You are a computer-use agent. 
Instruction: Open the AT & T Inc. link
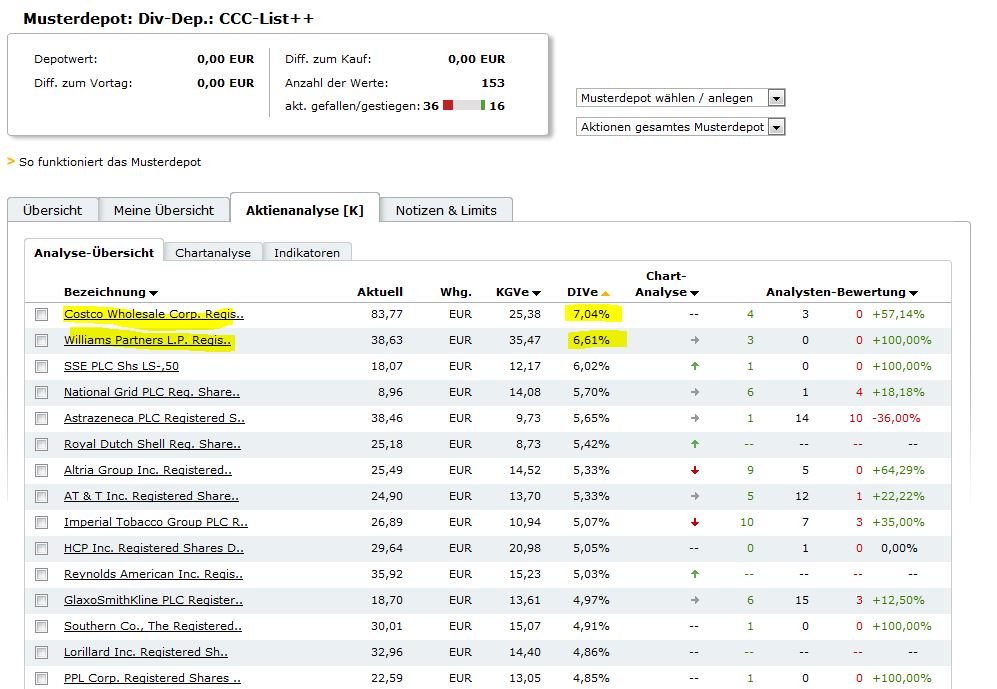(151, 496)
